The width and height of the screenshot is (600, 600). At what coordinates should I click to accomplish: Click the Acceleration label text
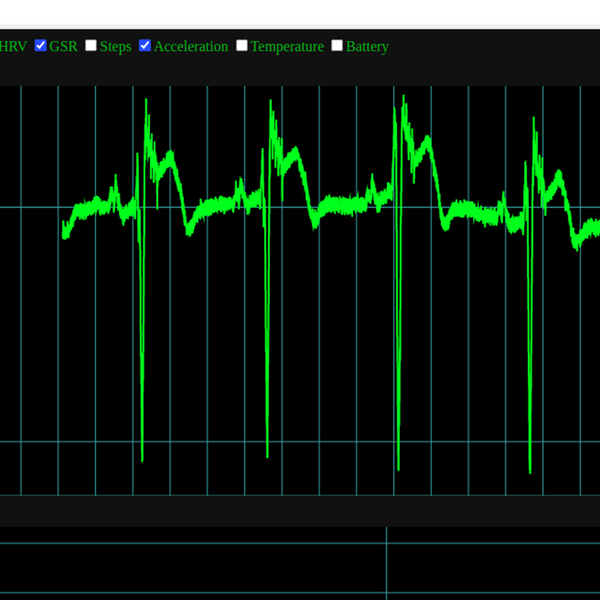pyautogui.click(x=190, y=46)
